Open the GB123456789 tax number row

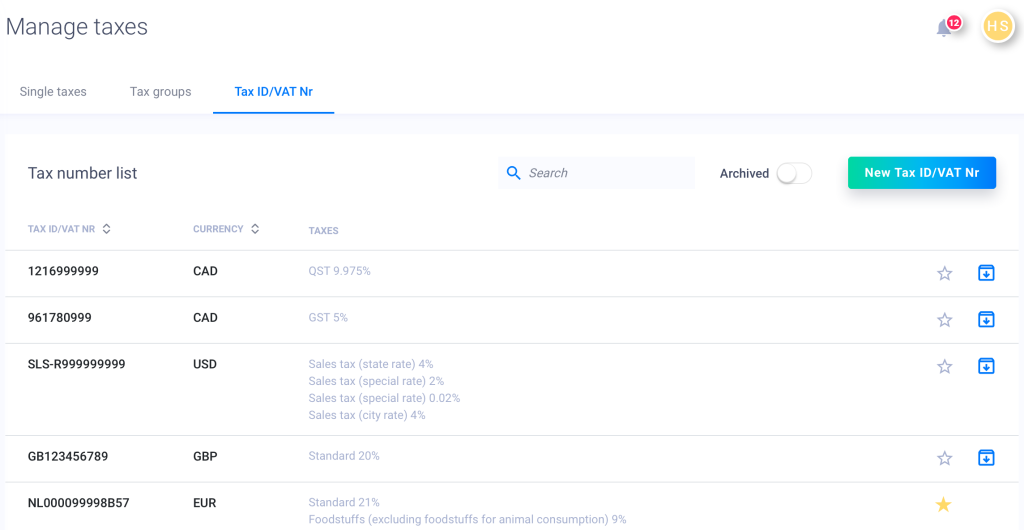coord(68,457)
